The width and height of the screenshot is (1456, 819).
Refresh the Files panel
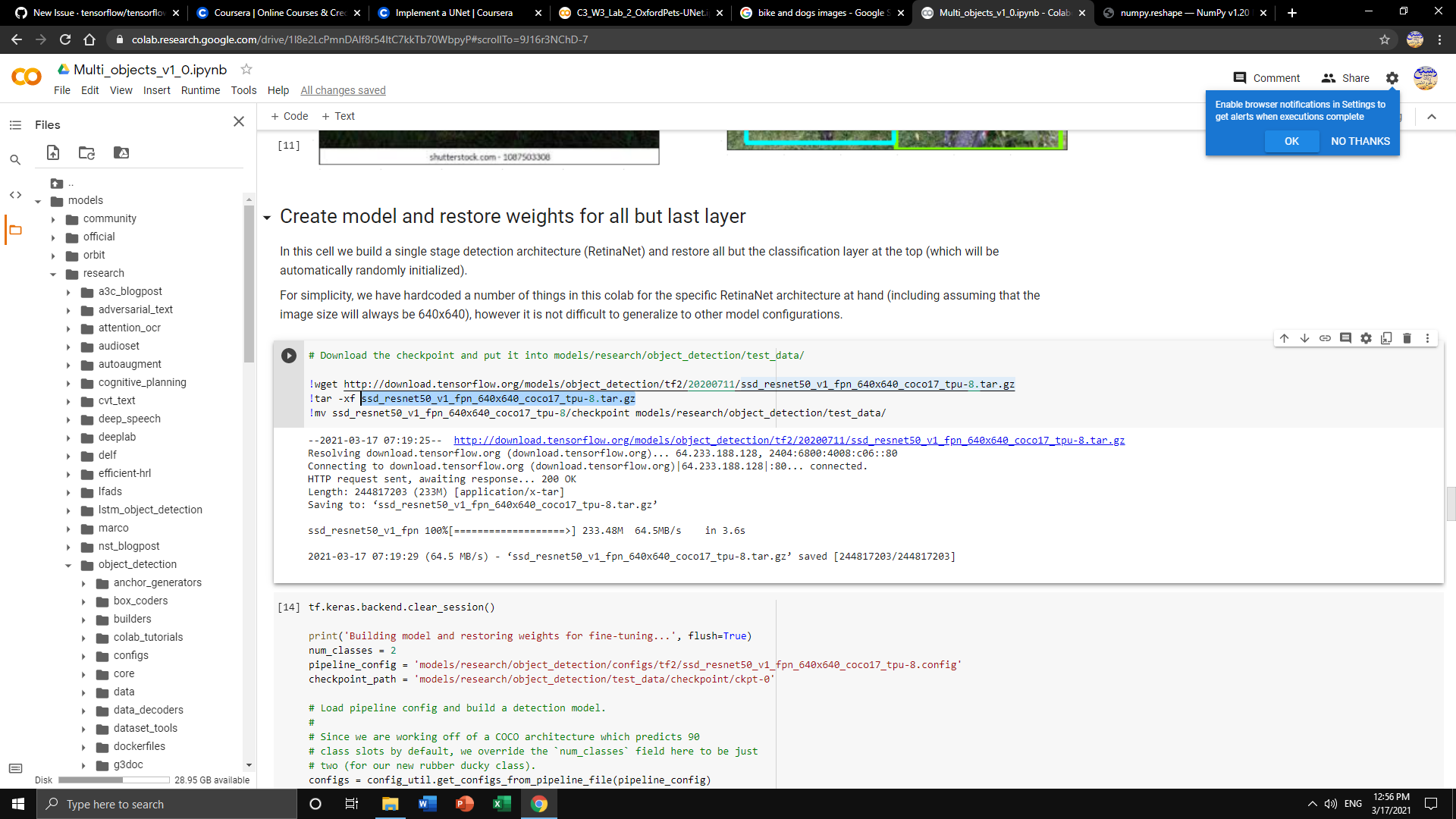pos(87,152)
